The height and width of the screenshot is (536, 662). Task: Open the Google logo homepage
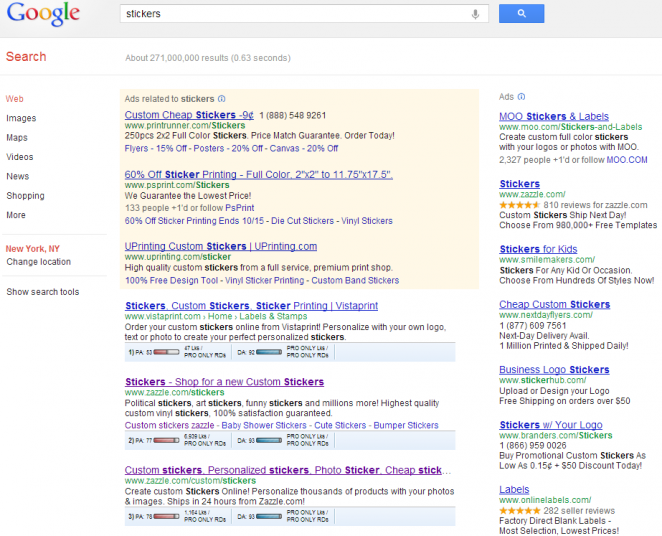[43, 14]
